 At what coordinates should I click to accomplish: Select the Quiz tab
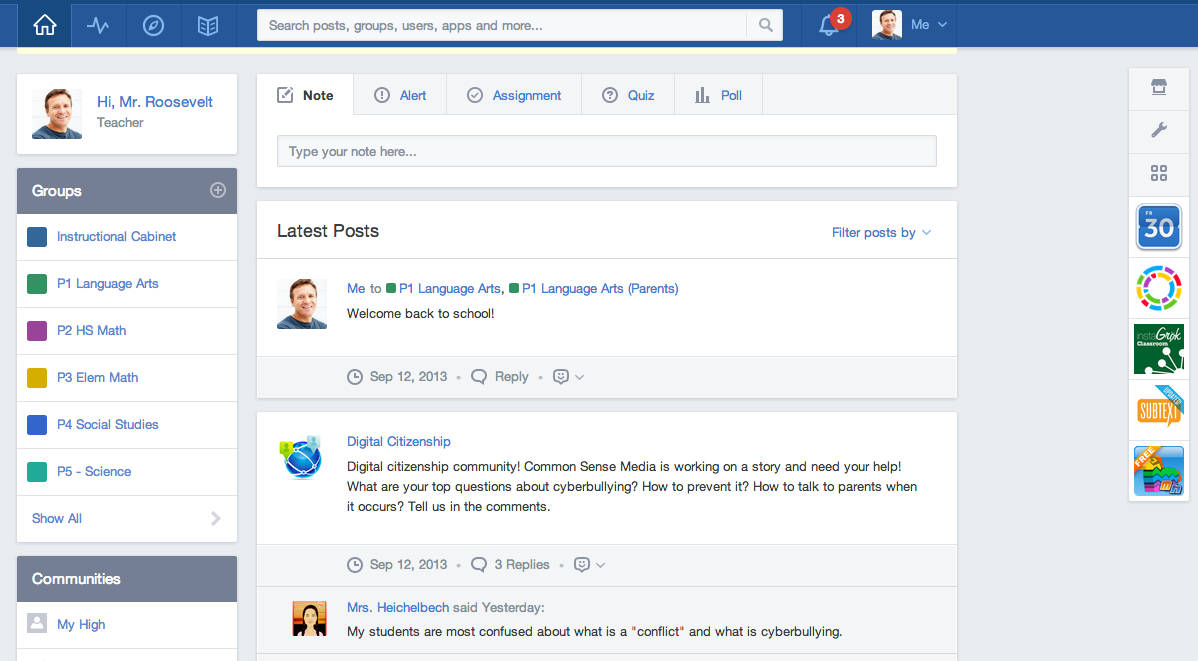(x=628, y=96)
